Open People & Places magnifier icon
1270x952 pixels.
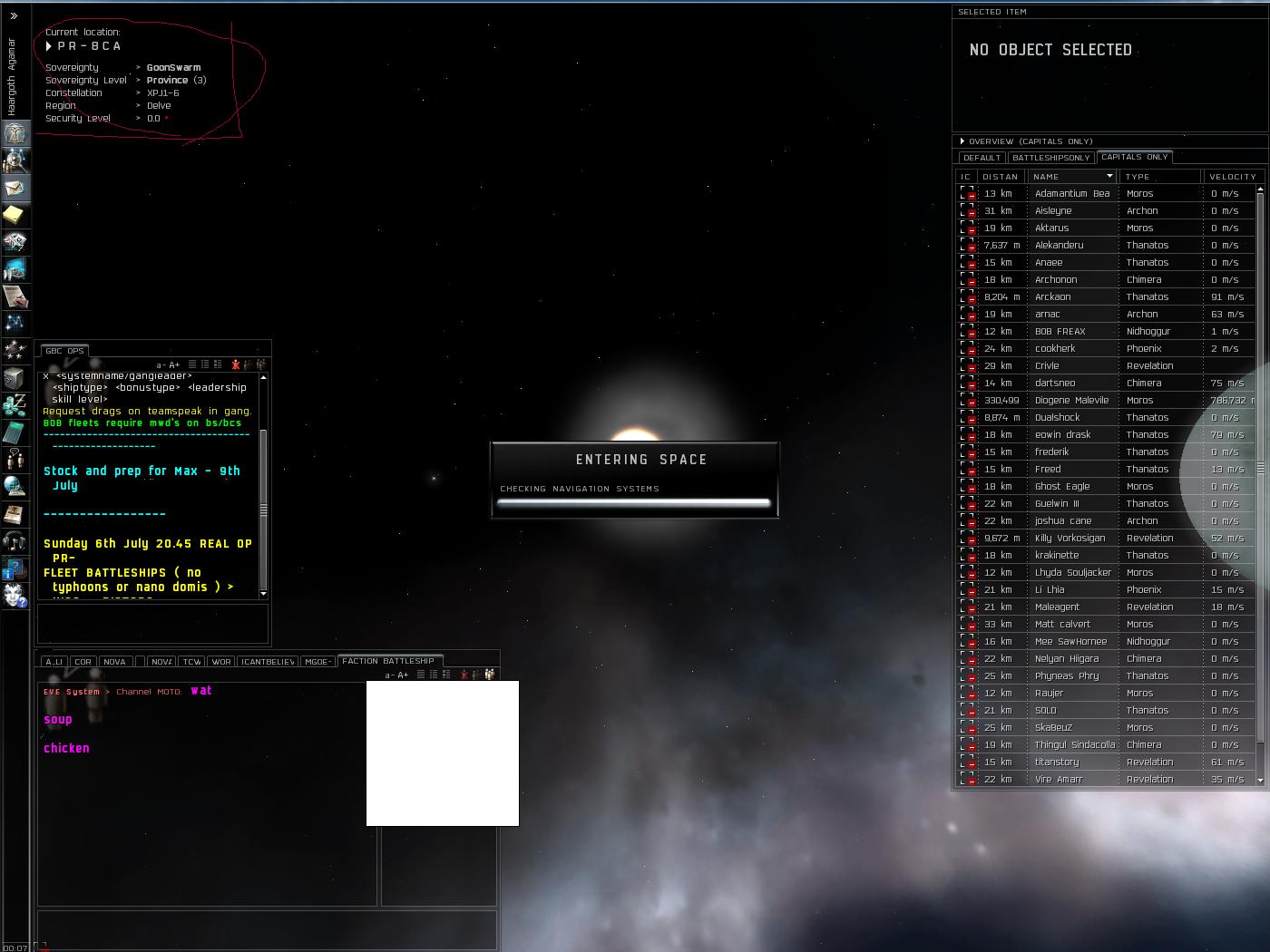click(15, 160)
